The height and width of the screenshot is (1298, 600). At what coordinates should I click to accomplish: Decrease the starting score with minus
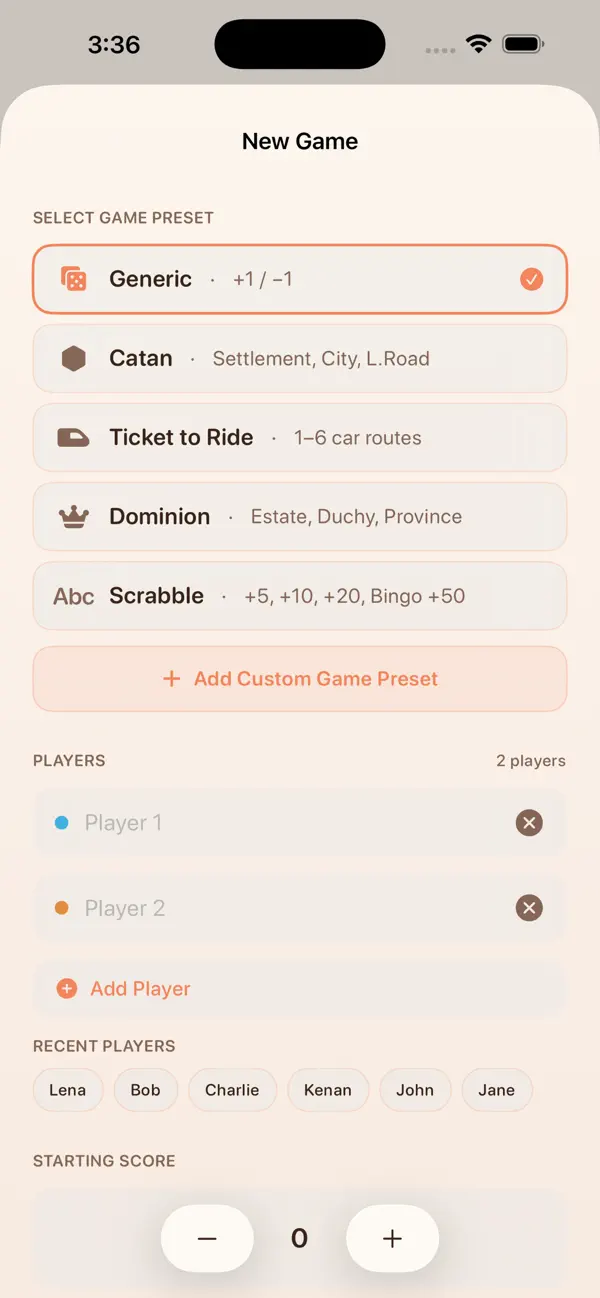207,1239
